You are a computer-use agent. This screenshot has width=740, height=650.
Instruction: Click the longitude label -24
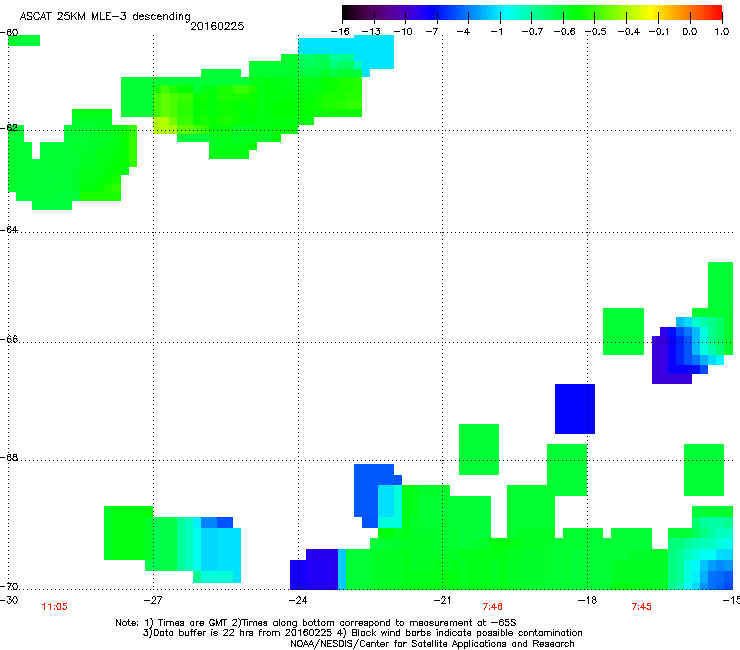click(297, 600)
